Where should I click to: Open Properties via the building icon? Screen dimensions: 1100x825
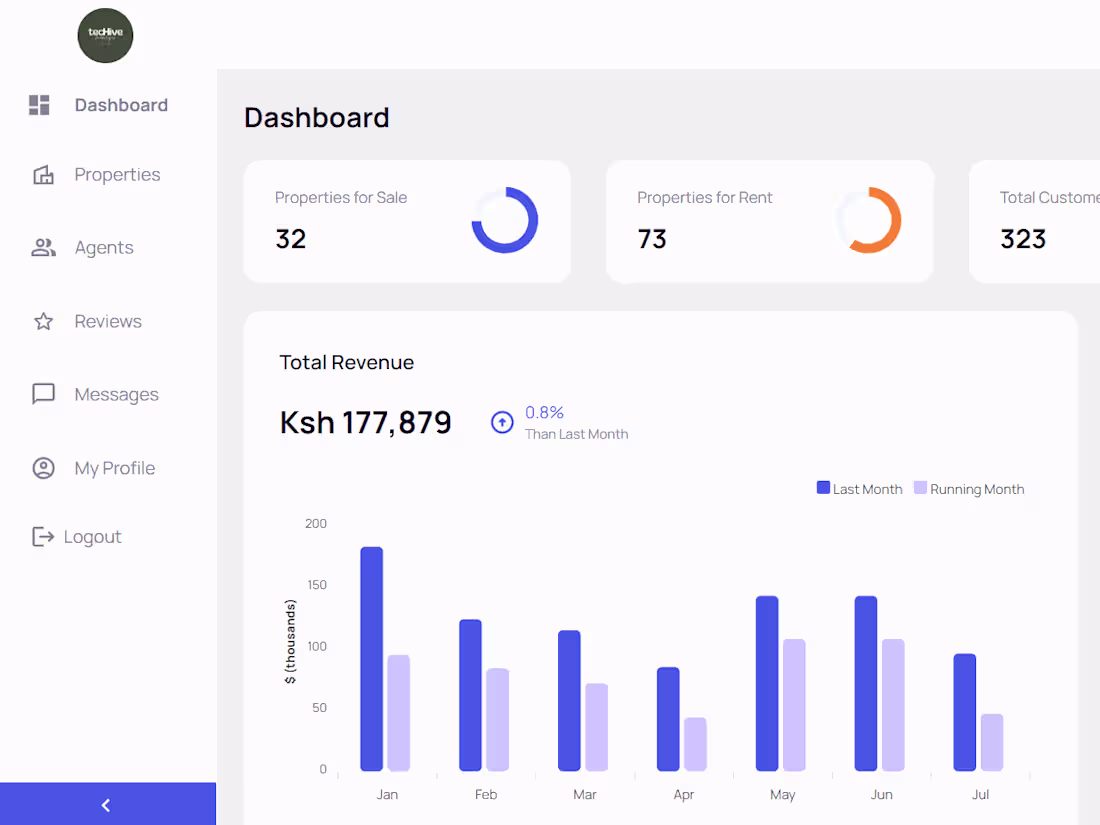[43, 175]
